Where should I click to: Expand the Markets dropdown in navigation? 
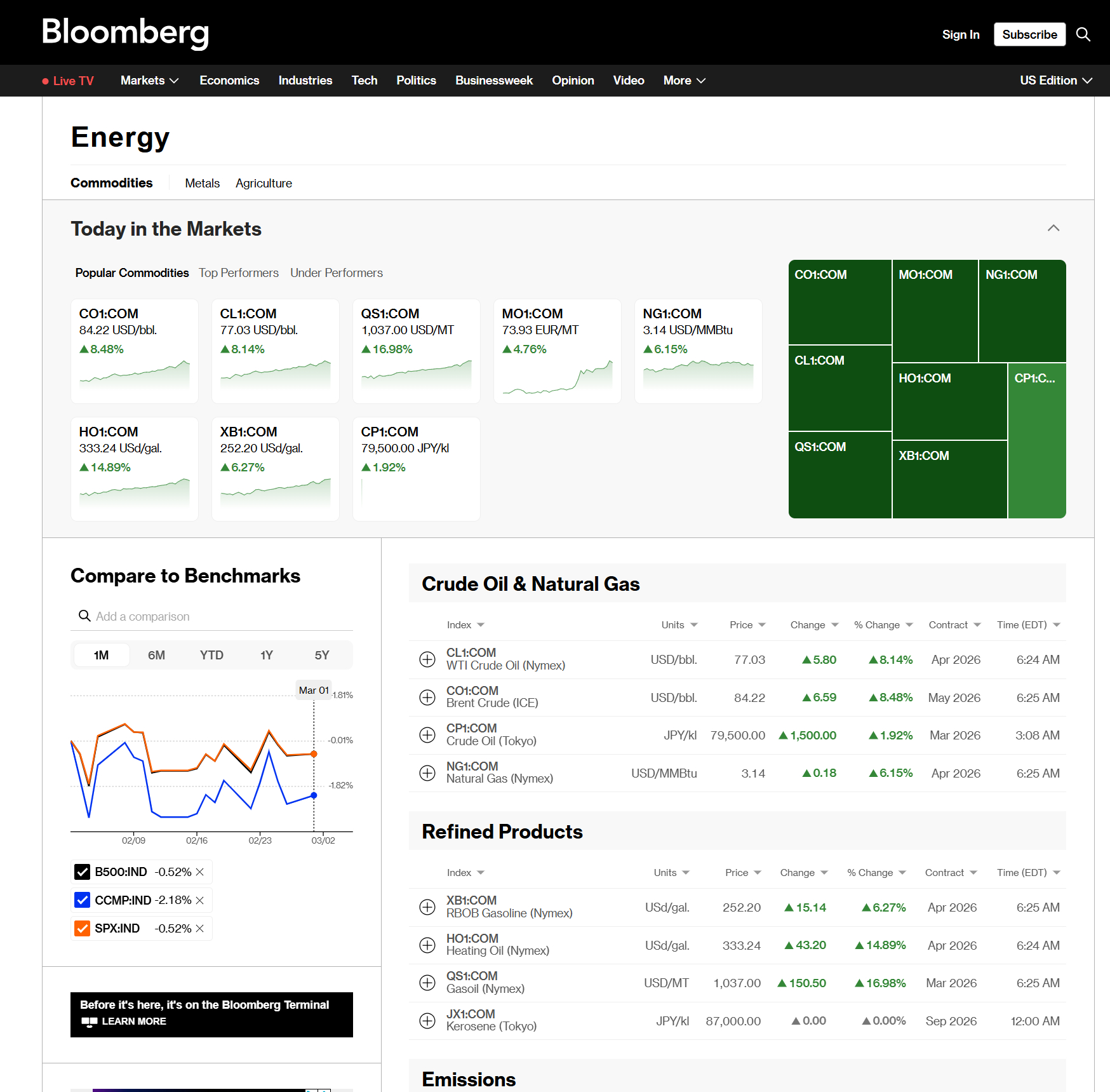tap(149, 81)
